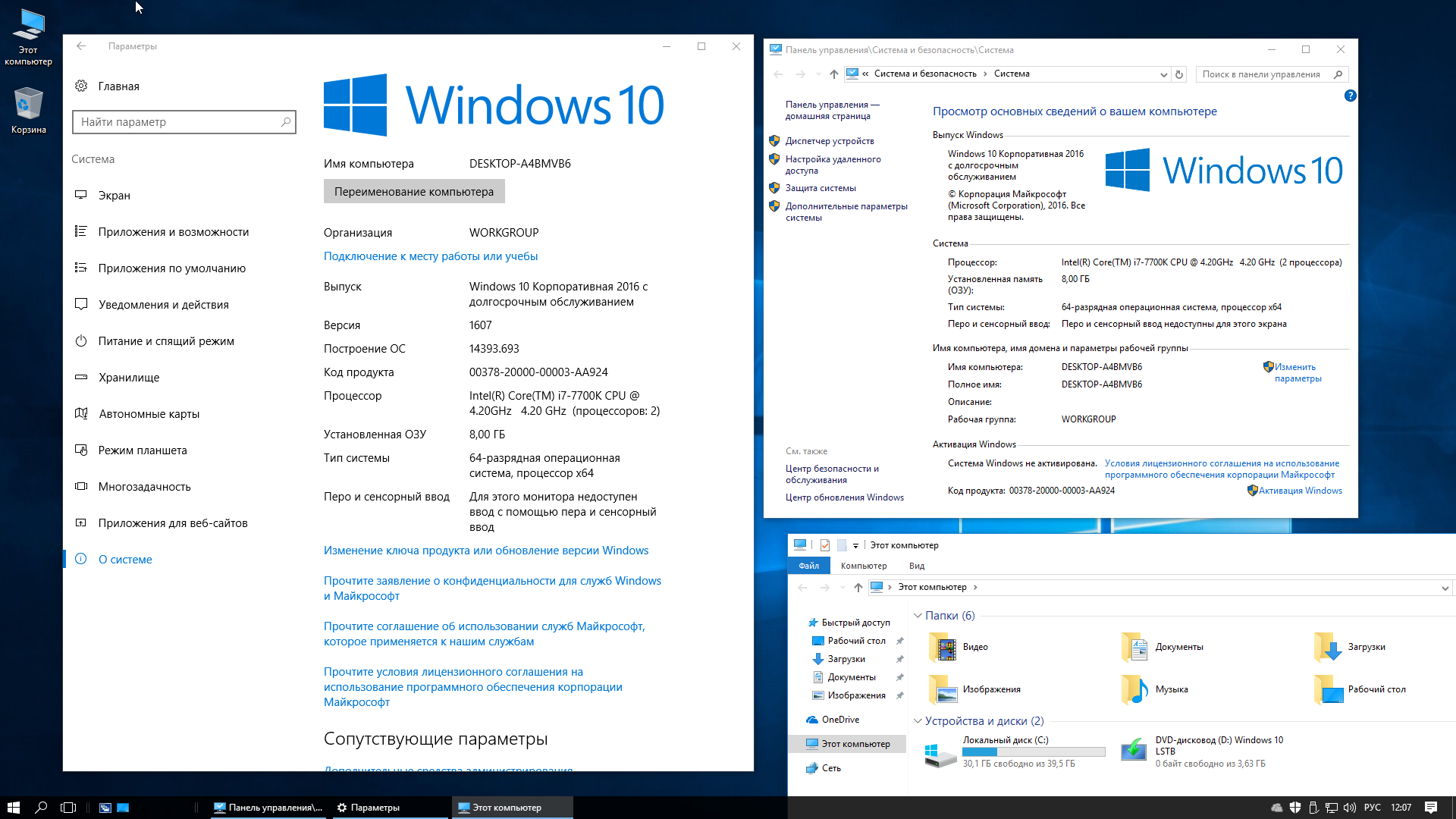Click Поиск в панели управления field
The image size is (1456, 819).
(x=1272, y=74)
